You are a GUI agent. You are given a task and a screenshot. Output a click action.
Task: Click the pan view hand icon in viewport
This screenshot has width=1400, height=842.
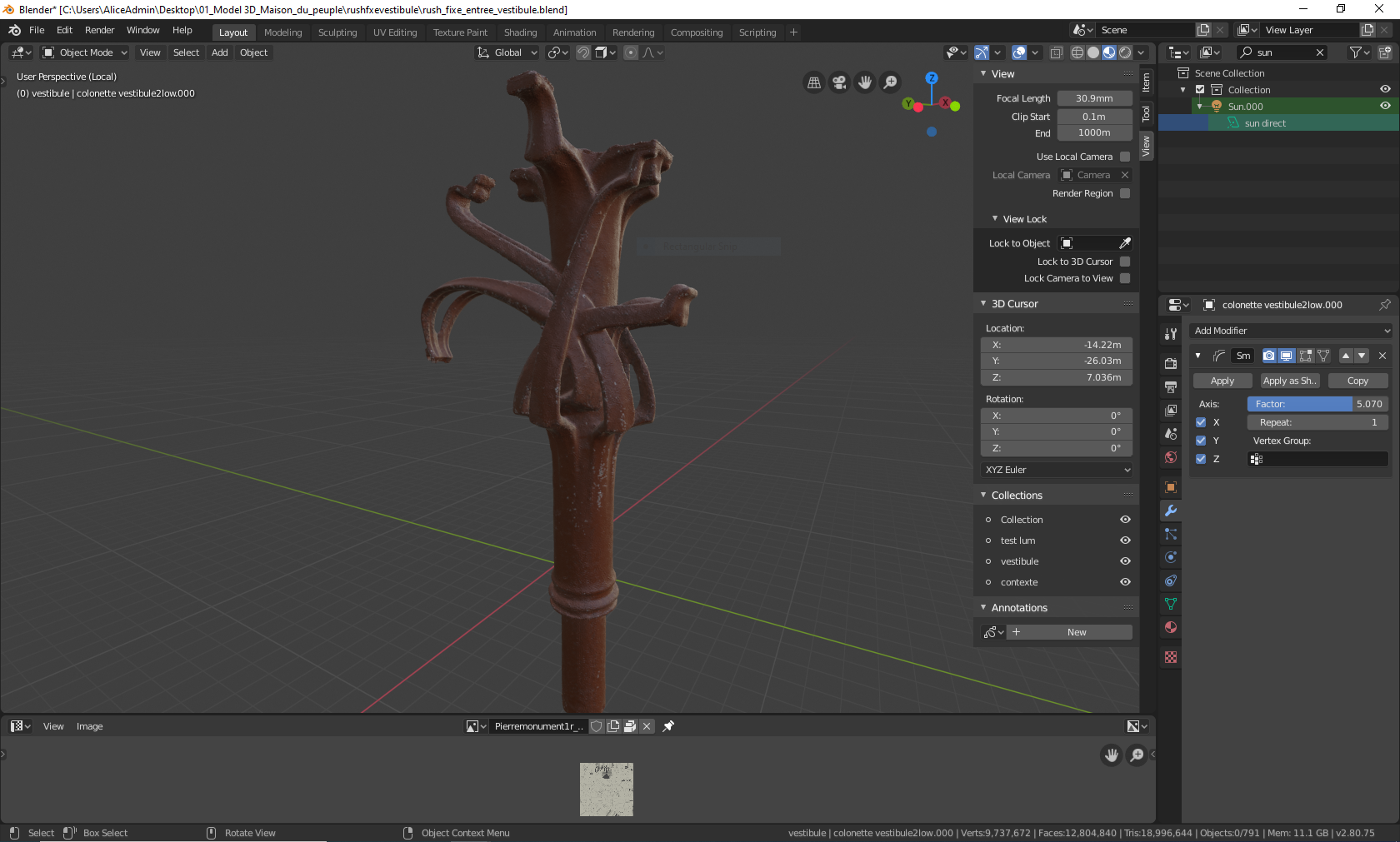865,82
